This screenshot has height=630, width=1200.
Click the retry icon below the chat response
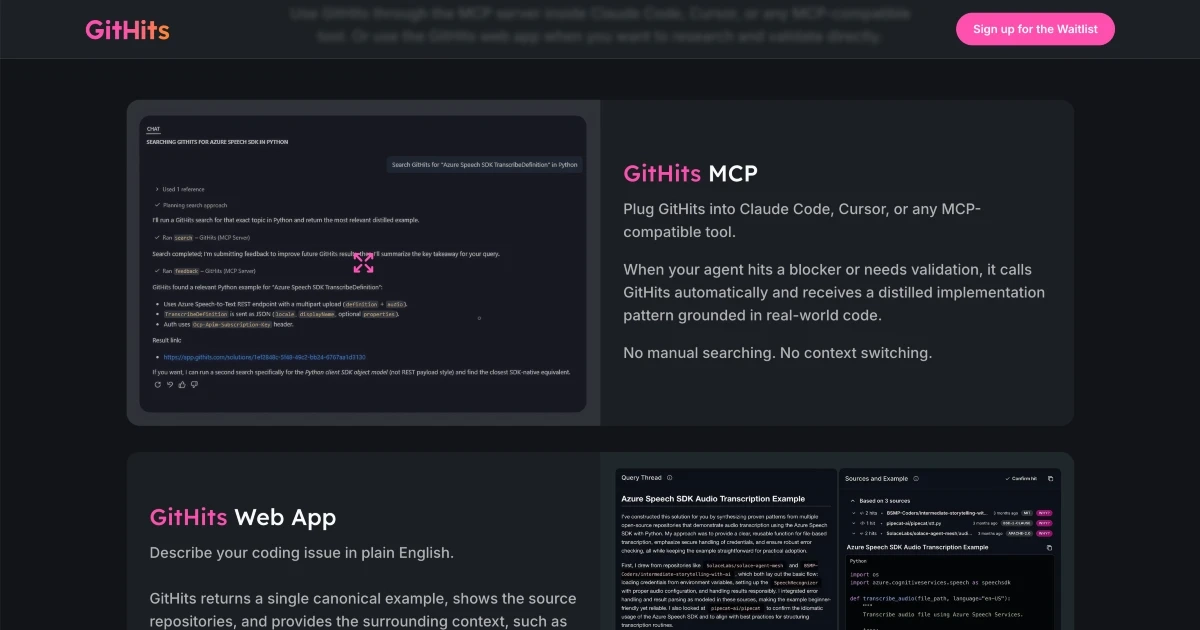tap(157, 384)
